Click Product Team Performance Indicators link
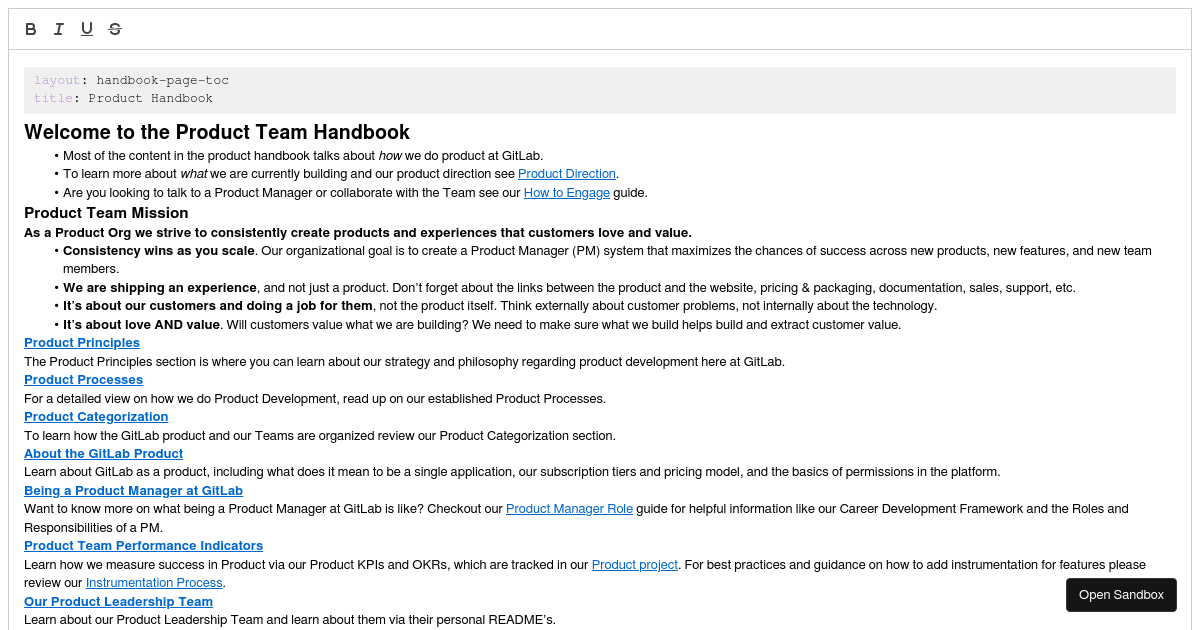This screenshot has width=1200, height=630. pyautogui.click(x=143, y=545)
